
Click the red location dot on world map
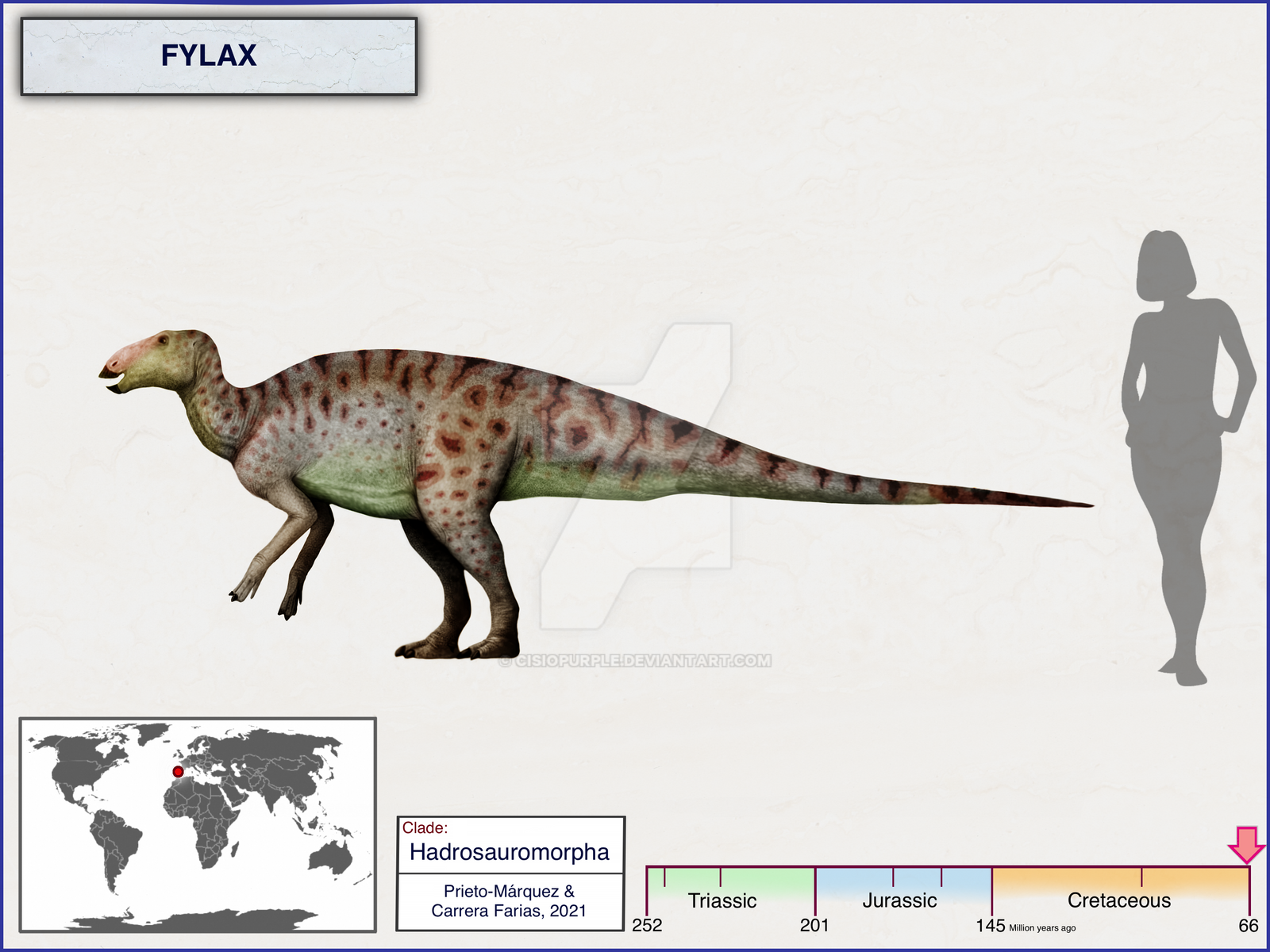pos(178,771)
